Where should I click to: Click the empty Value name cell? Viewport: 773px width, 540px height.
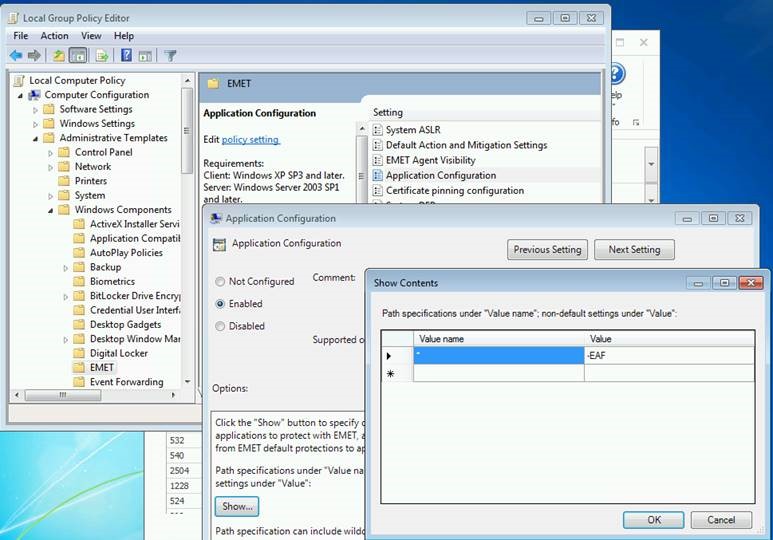pos(498,374)
